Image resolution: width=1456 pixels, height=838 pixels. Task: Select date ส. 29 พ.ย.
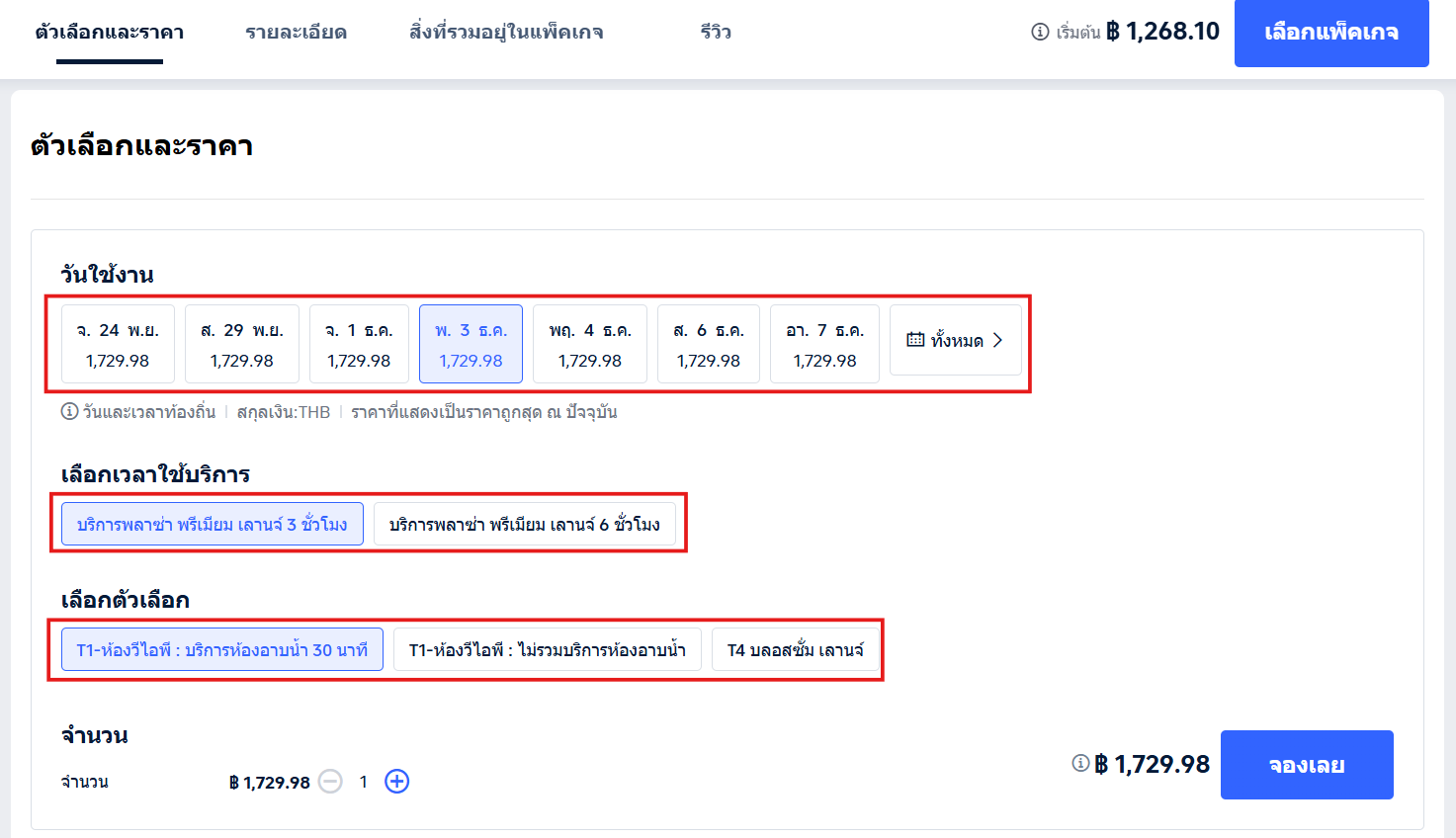(x=242, y=344)
